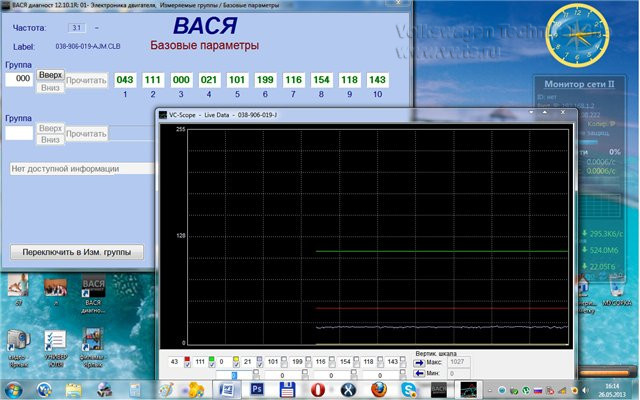
Task: Click the Windows Start orb
Action: point(13,390)
